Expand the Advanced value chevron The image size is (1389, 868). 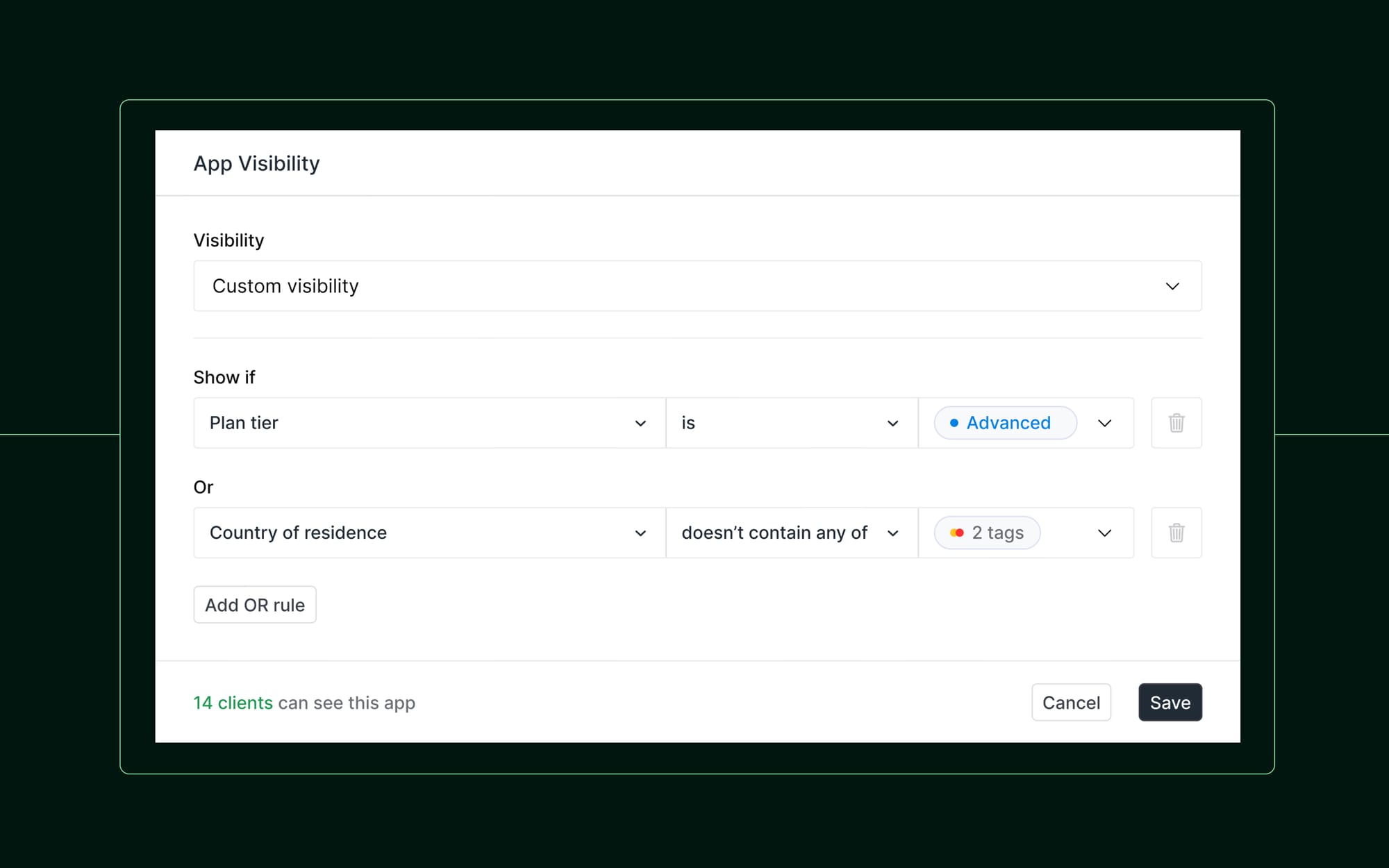1105,423
